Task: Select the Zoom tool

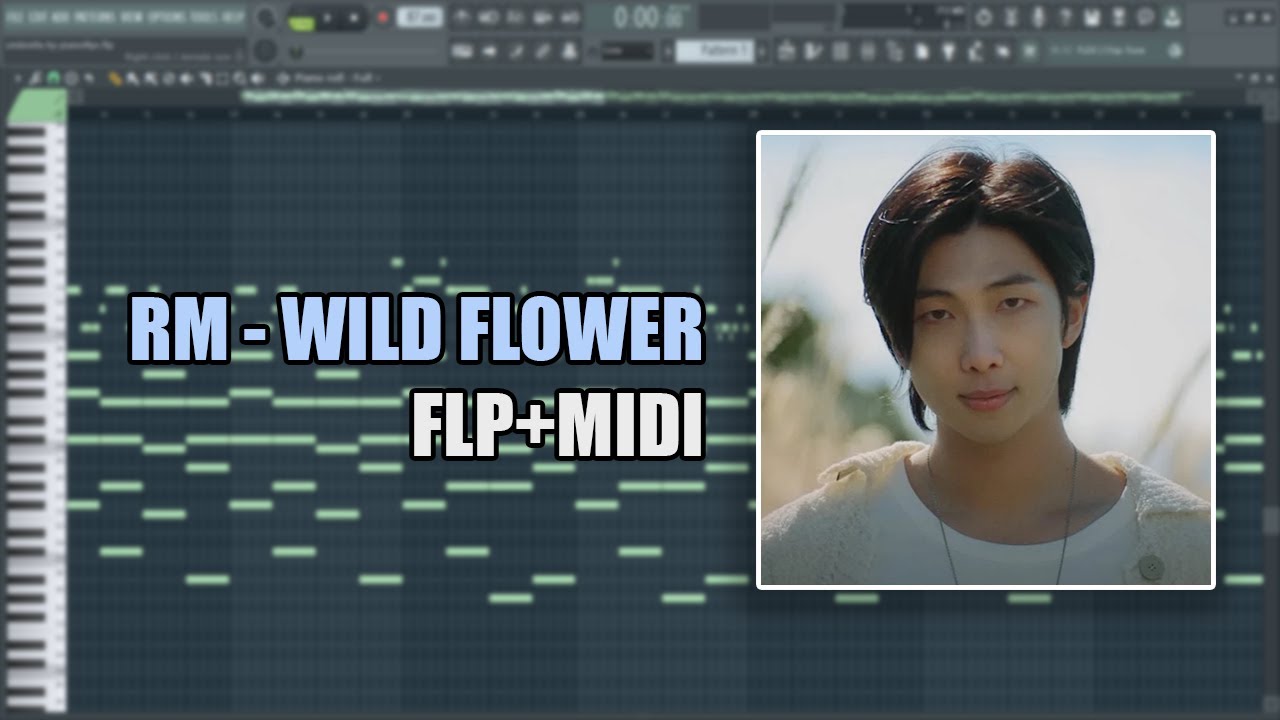Action: 240,78
